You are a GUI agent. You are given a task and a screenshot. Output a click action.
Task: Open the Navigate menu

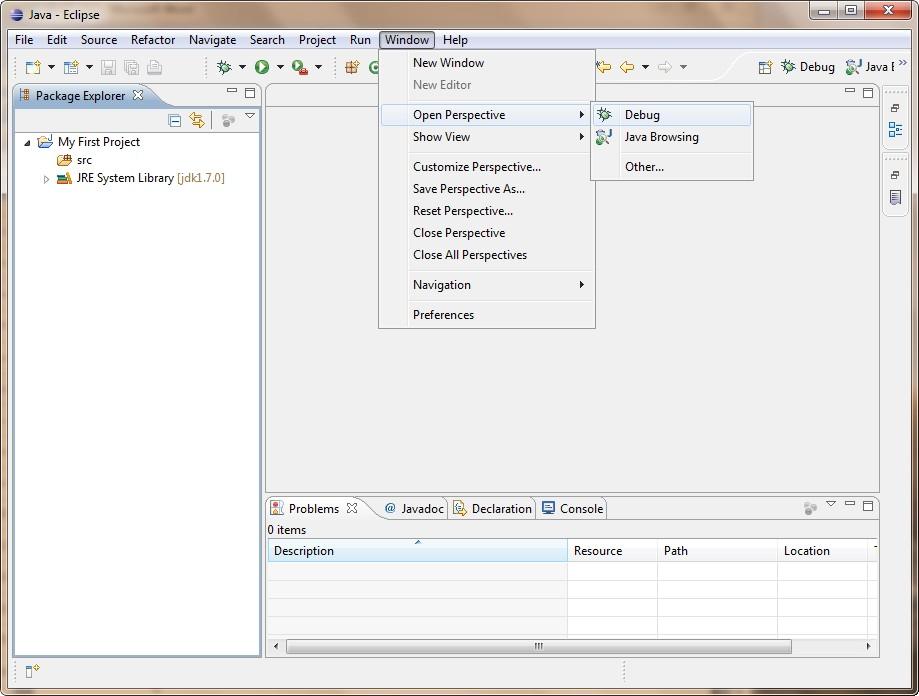coord(212,40)
